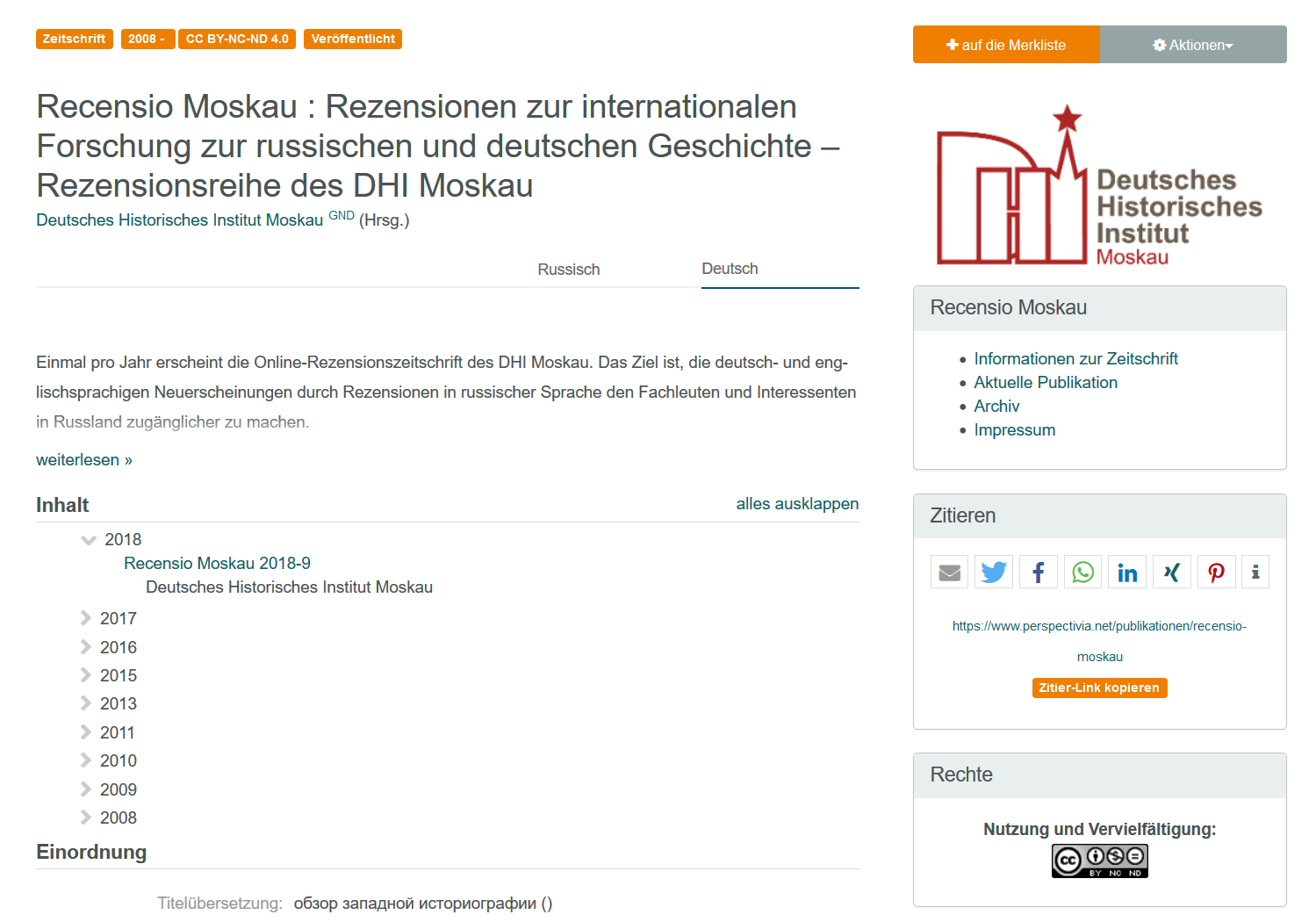
Task: Add to watchlist with 'auf die Merkliste'
Action: (x=1006, y=45)
